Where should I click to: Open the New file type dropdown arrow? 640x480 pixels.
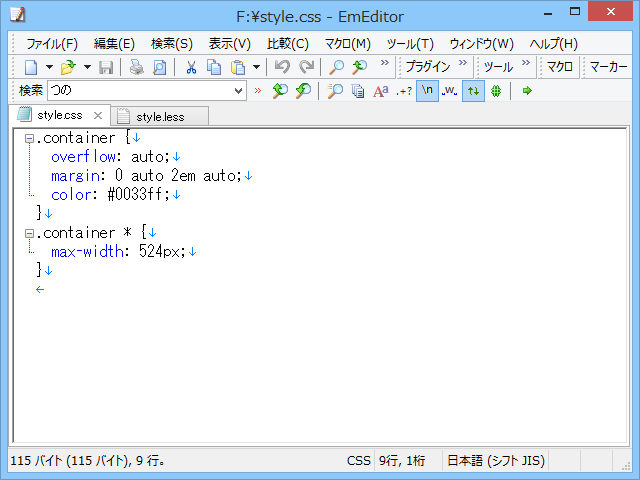[49, 67]
